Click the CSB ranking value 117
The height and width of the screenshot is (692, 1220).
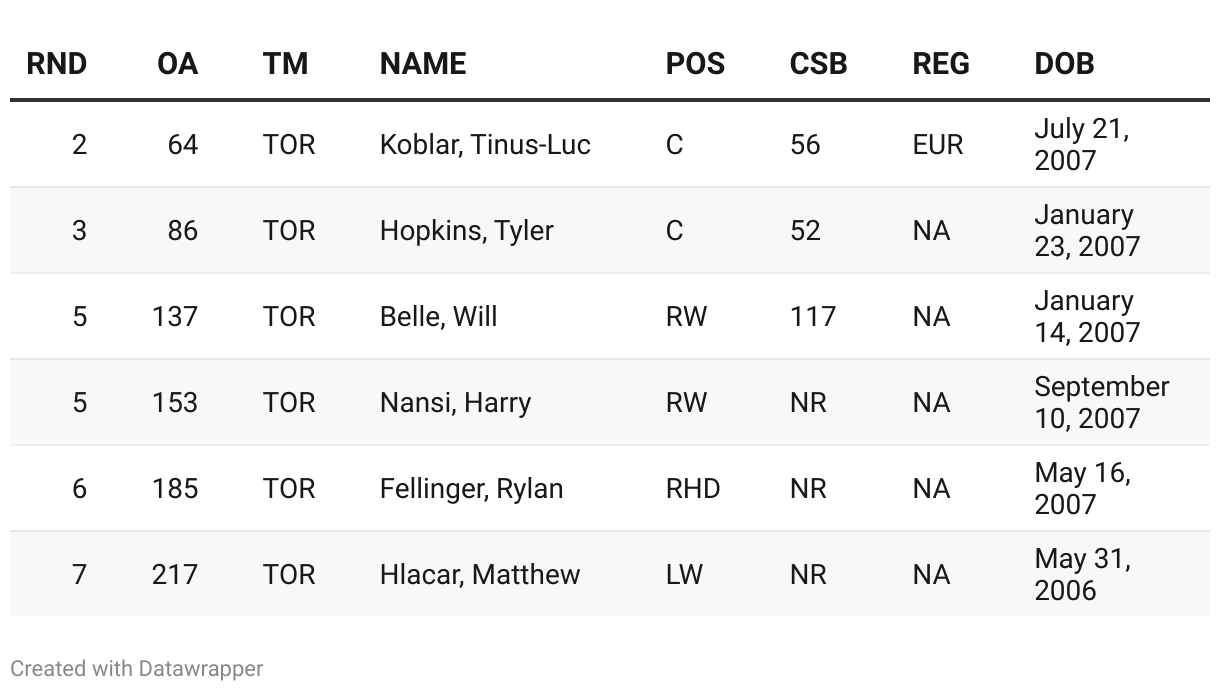click(812, 317)
